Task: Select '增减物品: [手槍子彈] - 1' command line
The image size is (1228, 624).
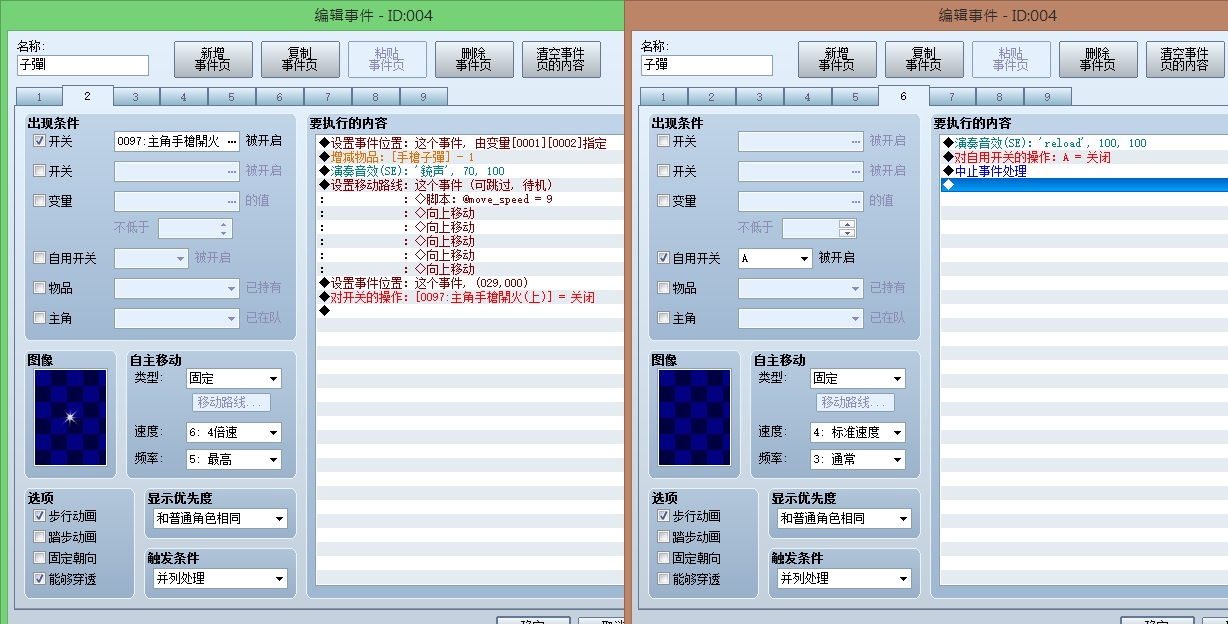Action: coord(470,158)
